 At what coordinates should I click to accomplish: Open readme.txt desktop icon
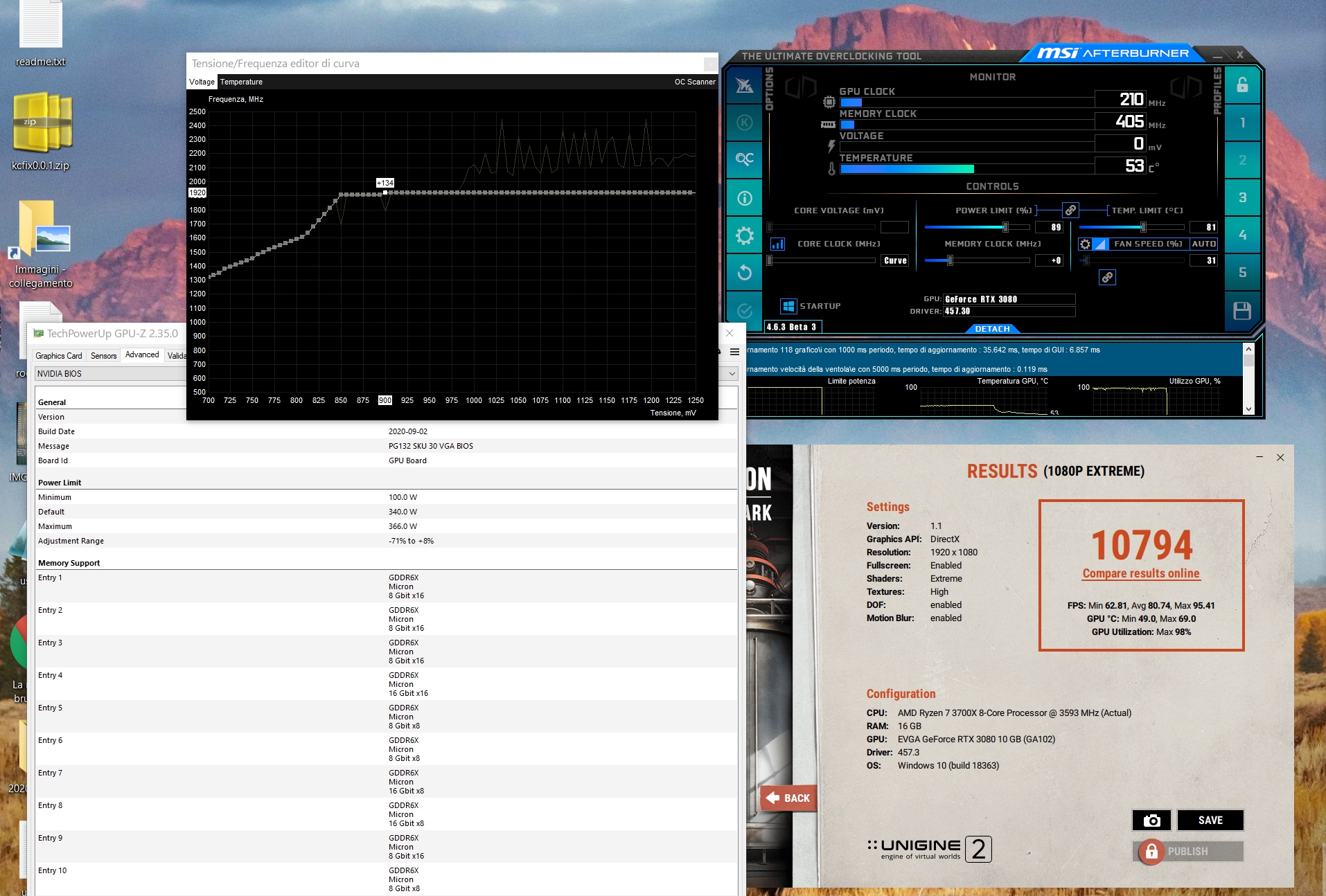click(x=41, y=35)
